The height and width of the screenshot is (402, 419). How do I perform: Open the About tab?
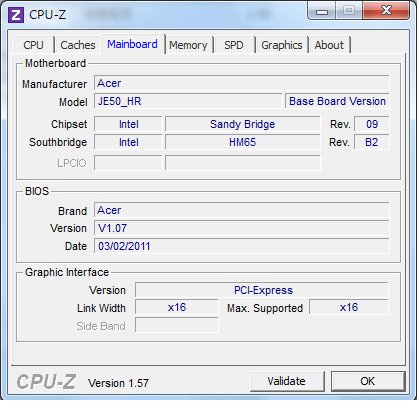tap(329, 45)
